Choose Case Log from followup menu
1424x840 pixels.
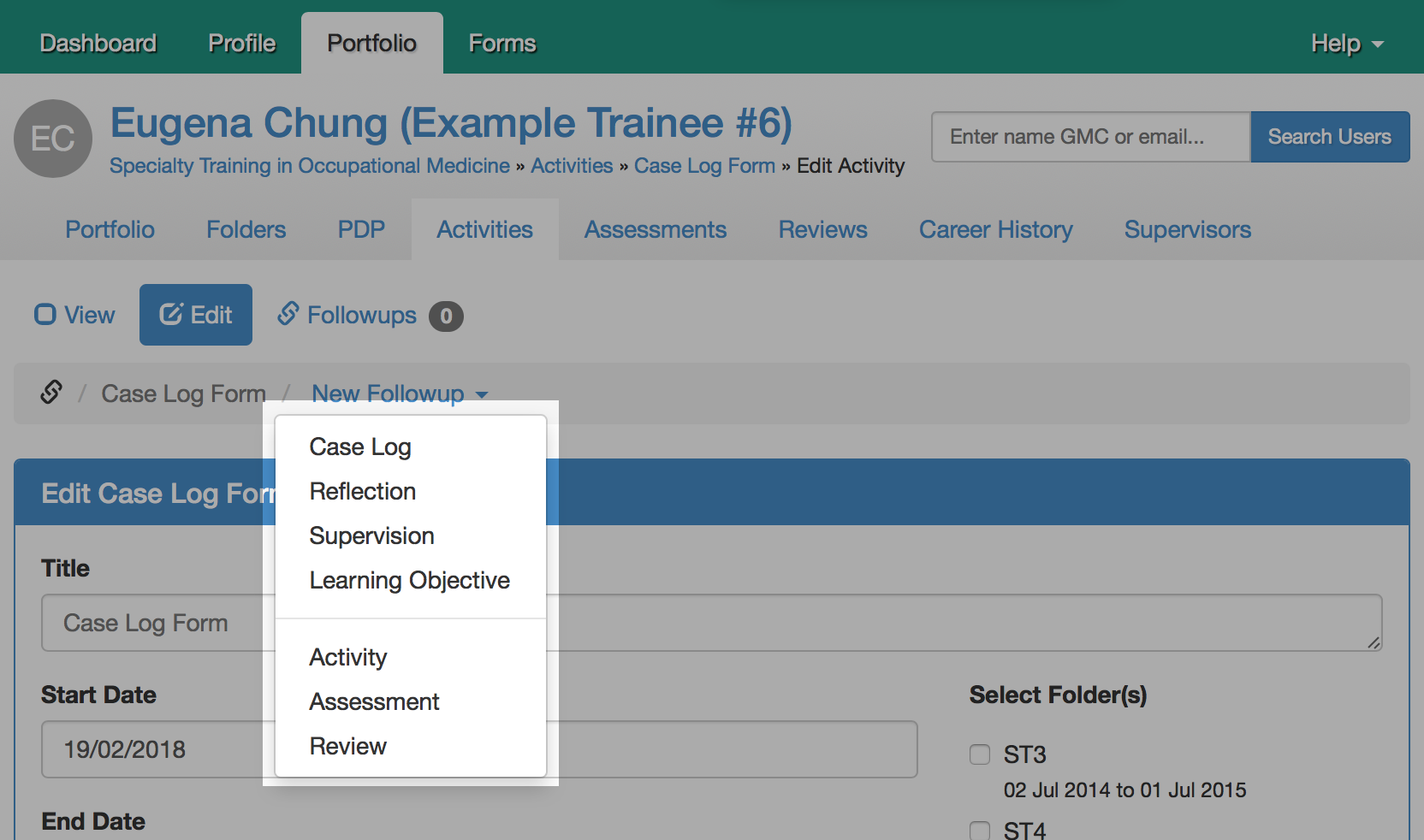click(411, 447)
